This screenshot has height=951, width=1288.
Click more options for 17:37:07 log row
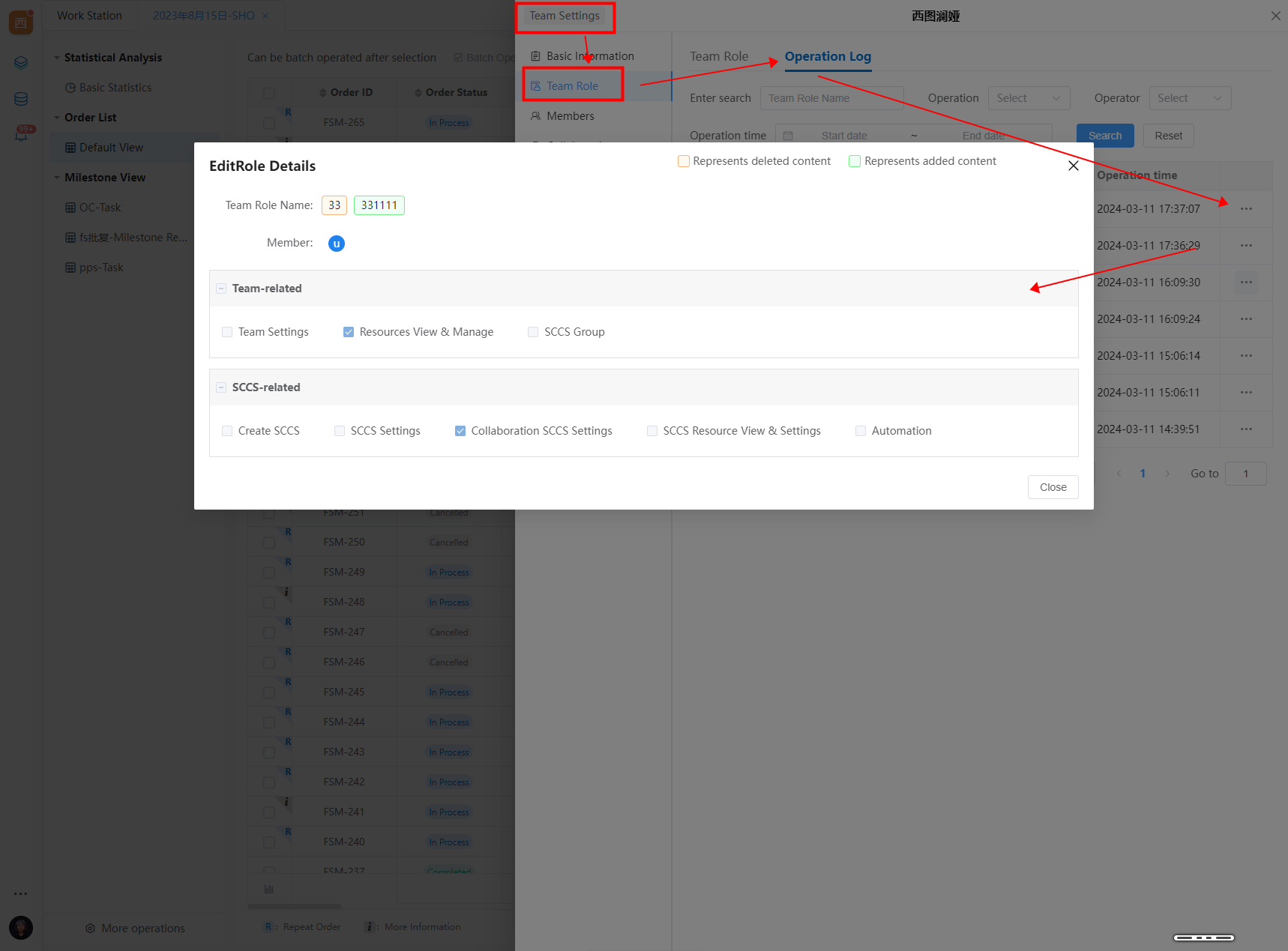(1246, 209)
